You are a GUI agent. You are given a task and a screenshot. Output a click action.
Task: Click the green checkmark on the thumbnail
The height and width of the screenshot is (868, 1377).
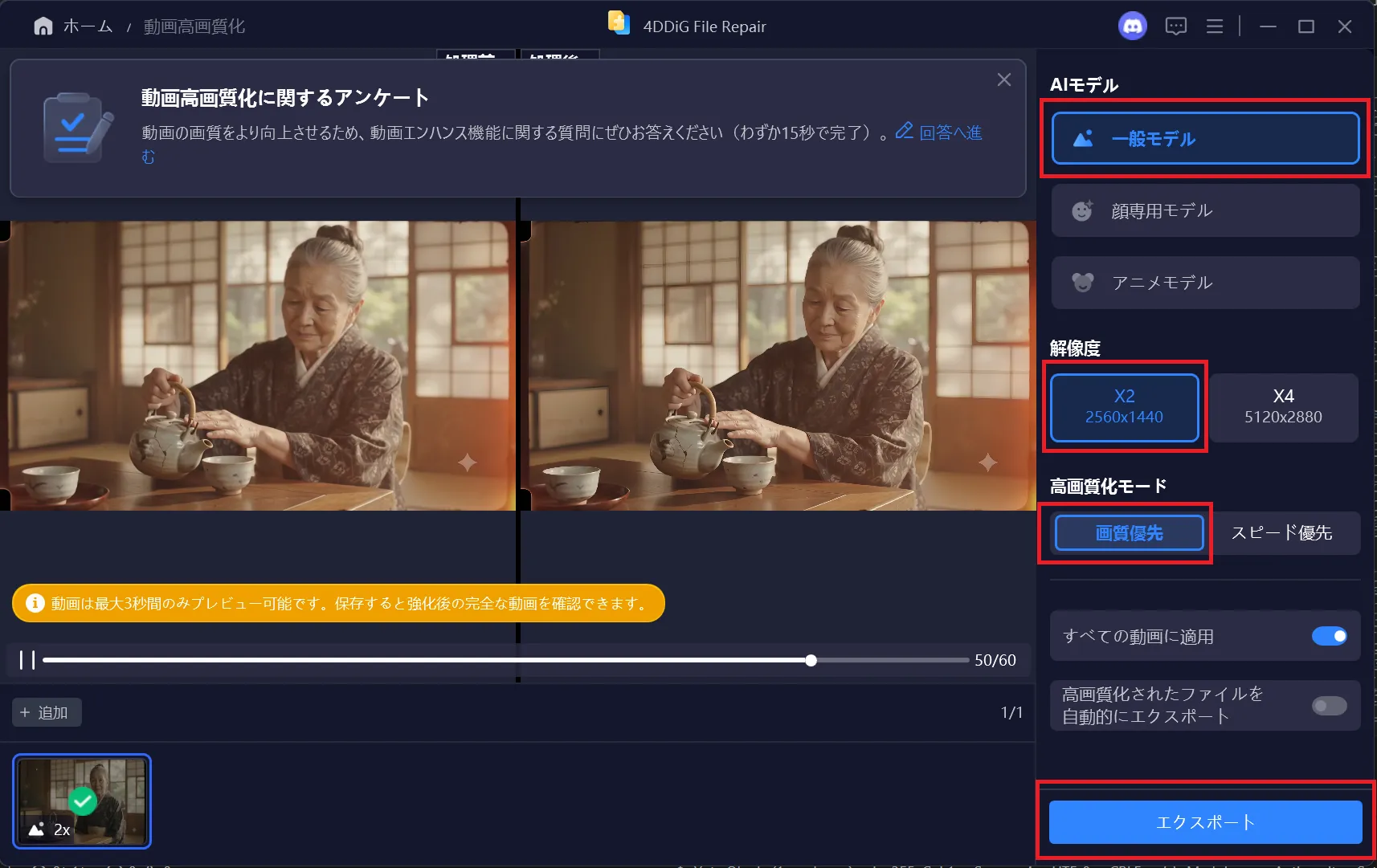[x=82, y=801]
